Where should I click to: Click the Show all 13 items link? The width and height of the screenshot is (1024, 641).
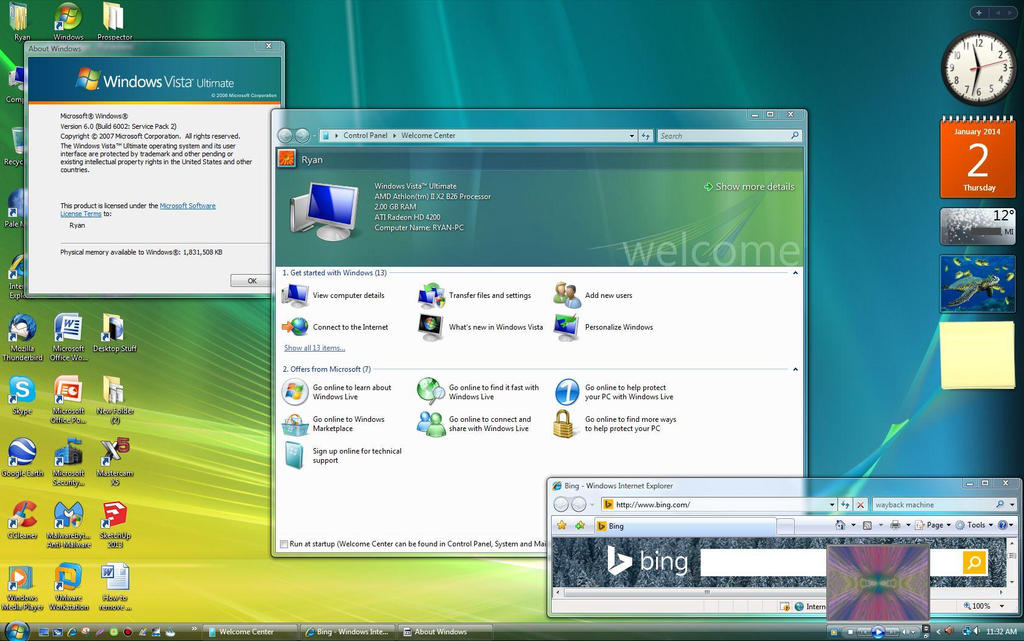pos(314,348)
